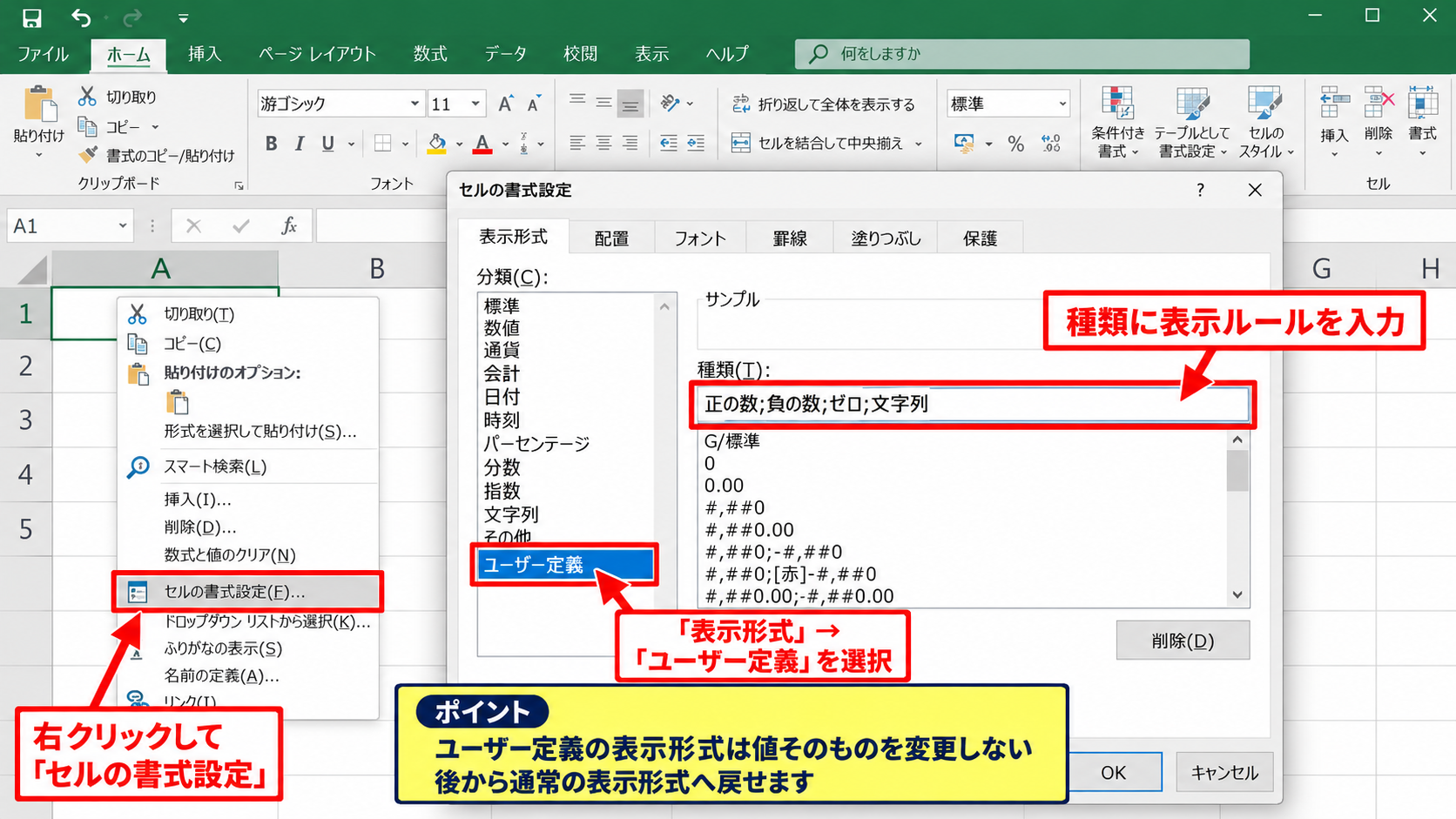The image size is (1456, 819).
Task: Click the Wrap Text (折り返して全体を表示する) button
Action: (823, 104)
